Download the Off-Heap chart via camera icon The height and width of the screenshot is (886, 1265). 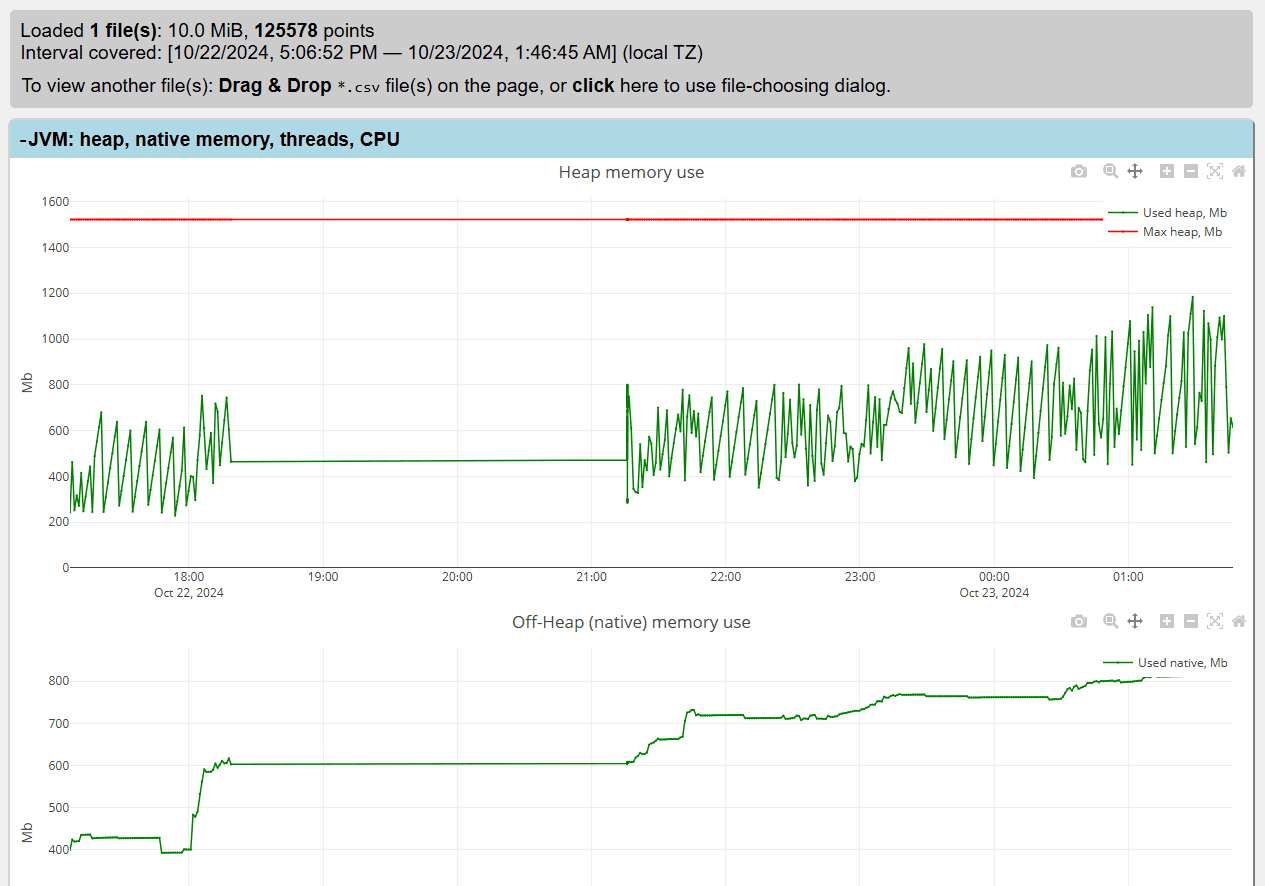click(x=1079, y=621)
